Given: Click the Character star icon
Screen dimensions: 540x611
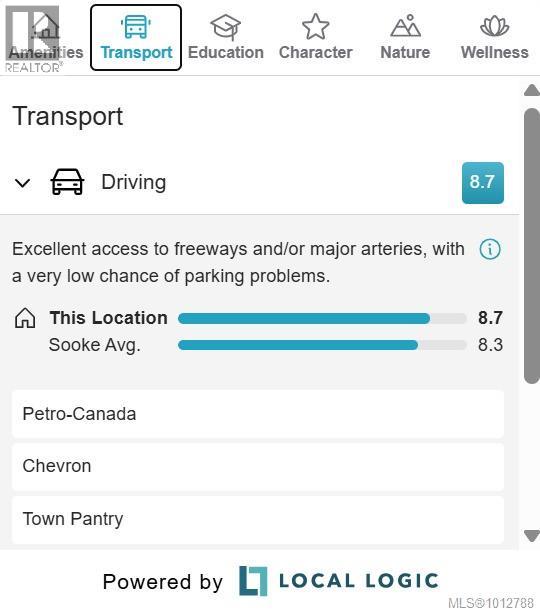Looking at the screenshot, I should point(316,26).
